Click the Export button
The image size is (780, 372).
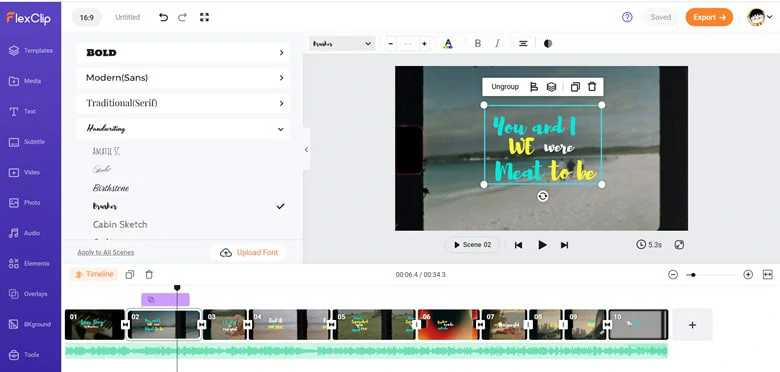click(709, 17)
